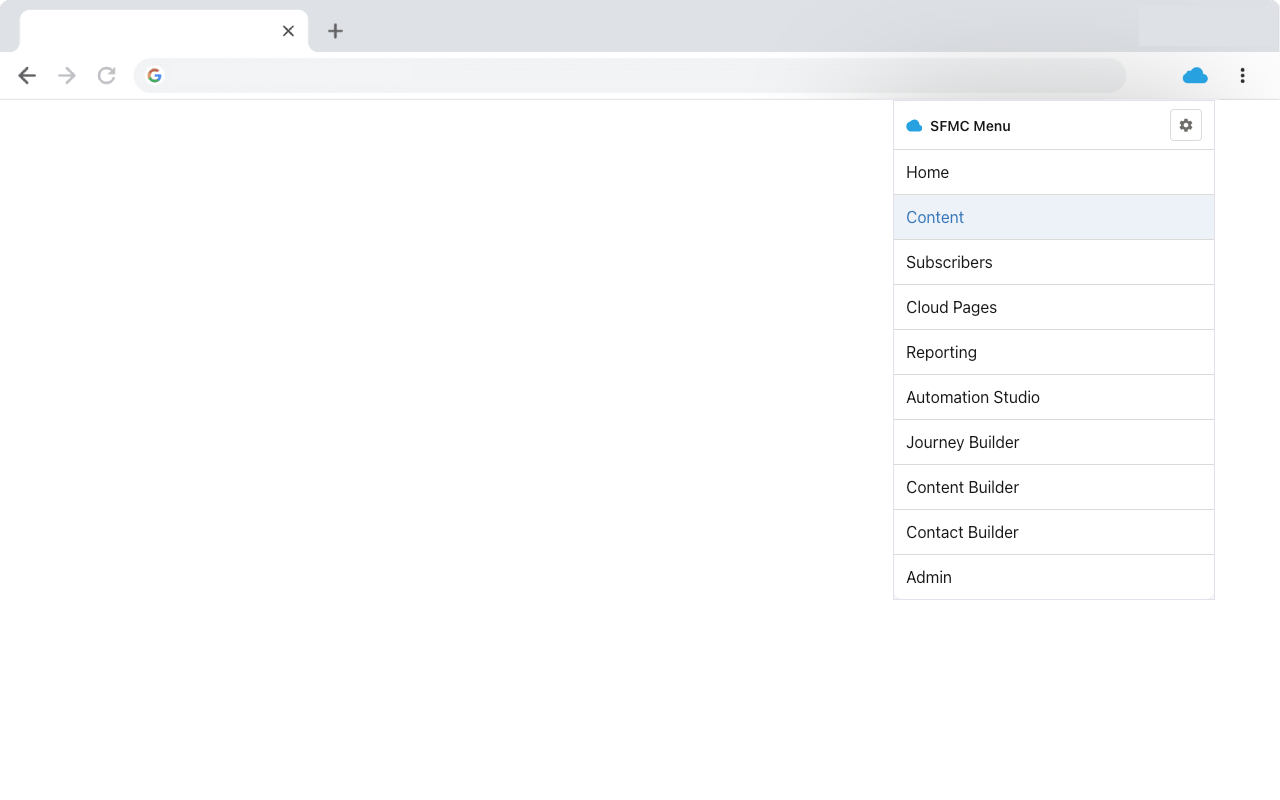Focus the browser address bar
1280x800 pixels.
click(630, 75)
